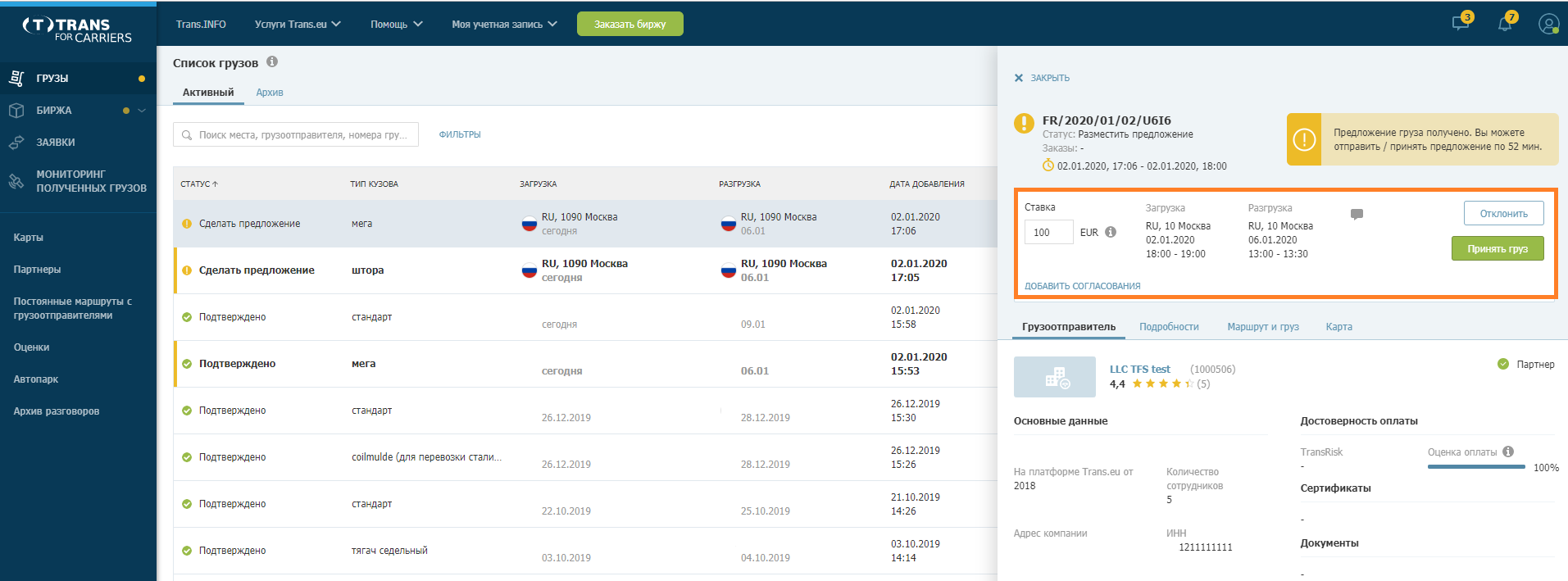Image resolution: width=1568 pixels, height=581 pixels.
Task: Select the штора cargo row
Action: 585,270
